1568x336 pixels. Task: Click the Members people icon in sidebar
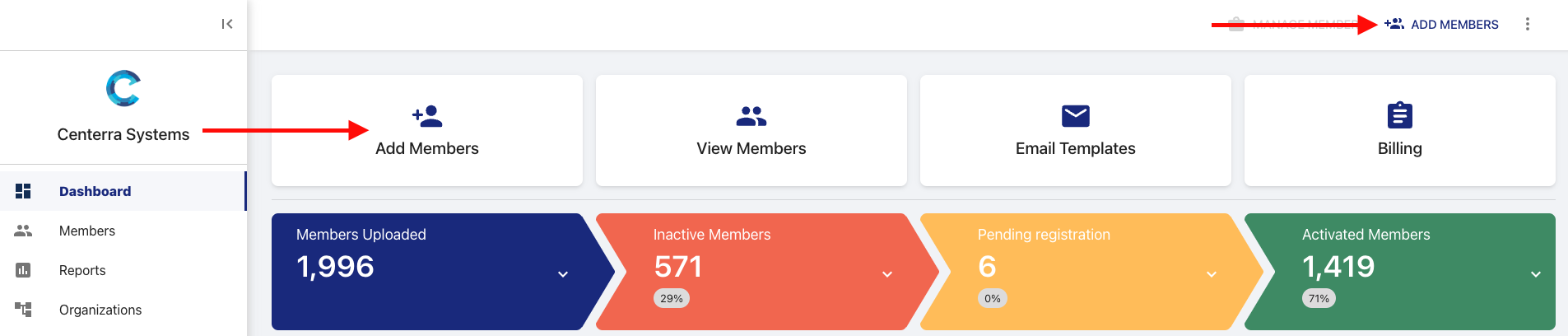point(23,231)
